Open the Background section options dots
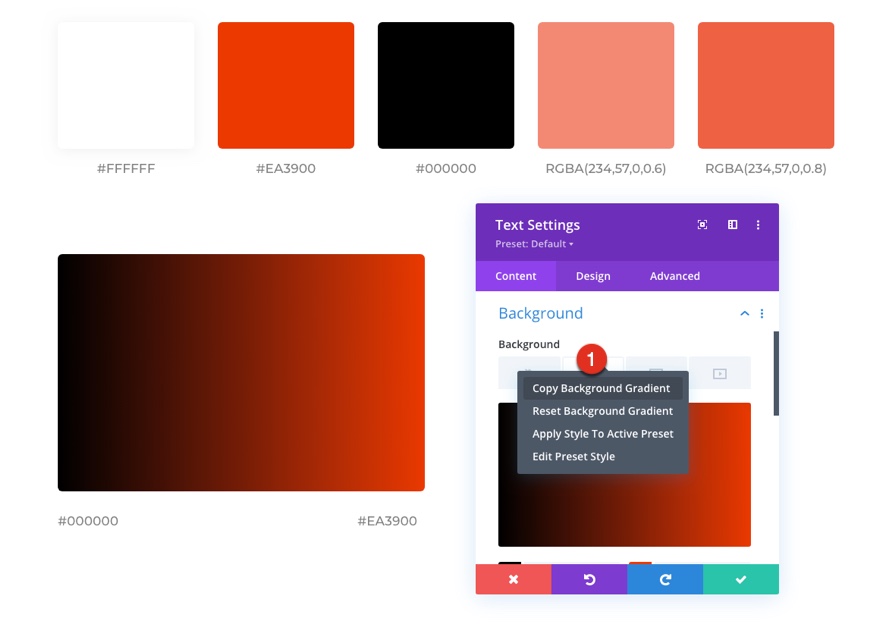Viewport: 880px width, 631px height. 762,313
